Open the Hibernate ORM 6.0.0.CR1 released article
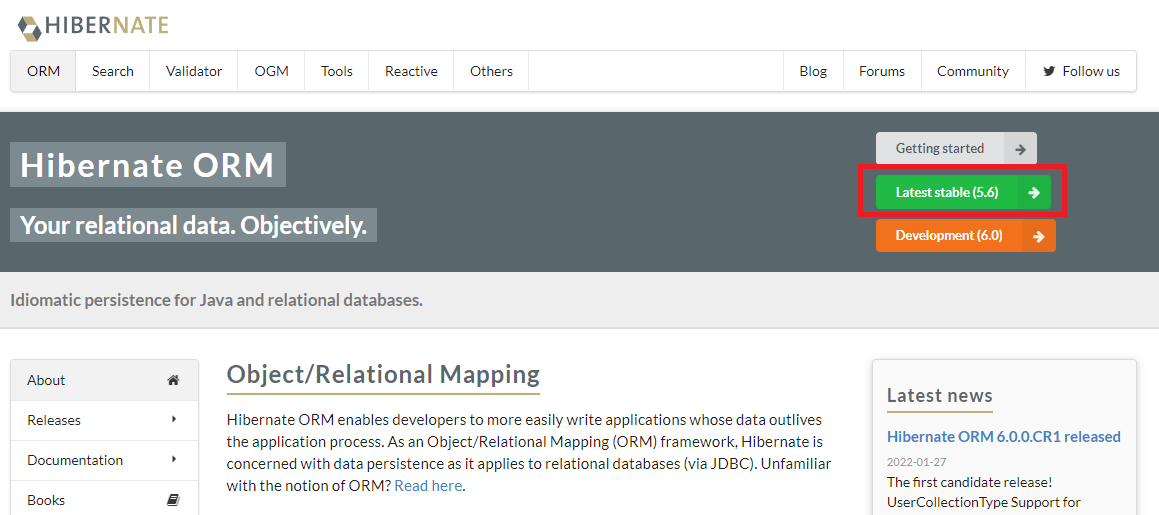 pos(1004,437)
